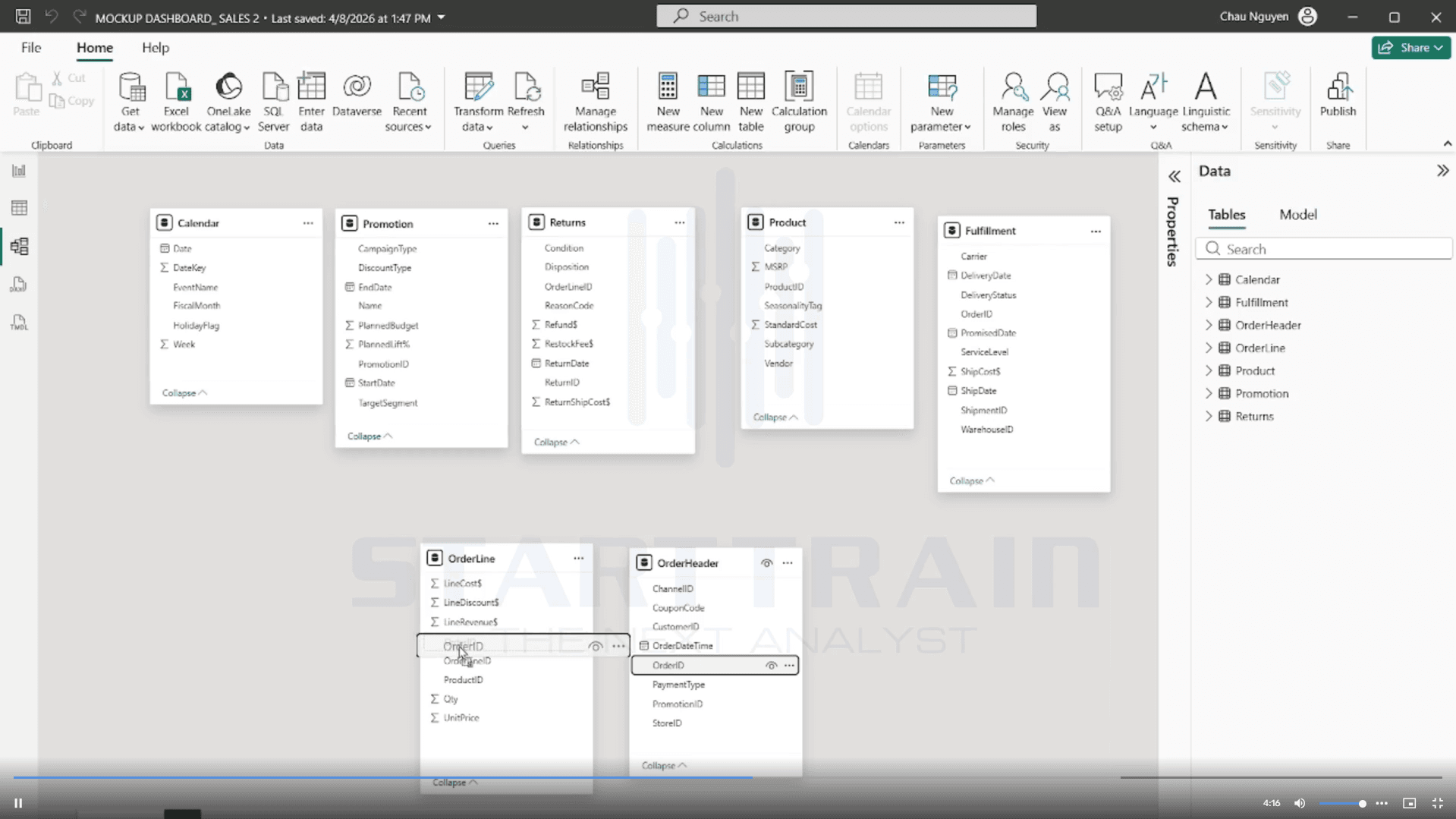Toggle visibility of OrderHeader OrderID field
Screen dimensions: 1456x819
(771, 666)
